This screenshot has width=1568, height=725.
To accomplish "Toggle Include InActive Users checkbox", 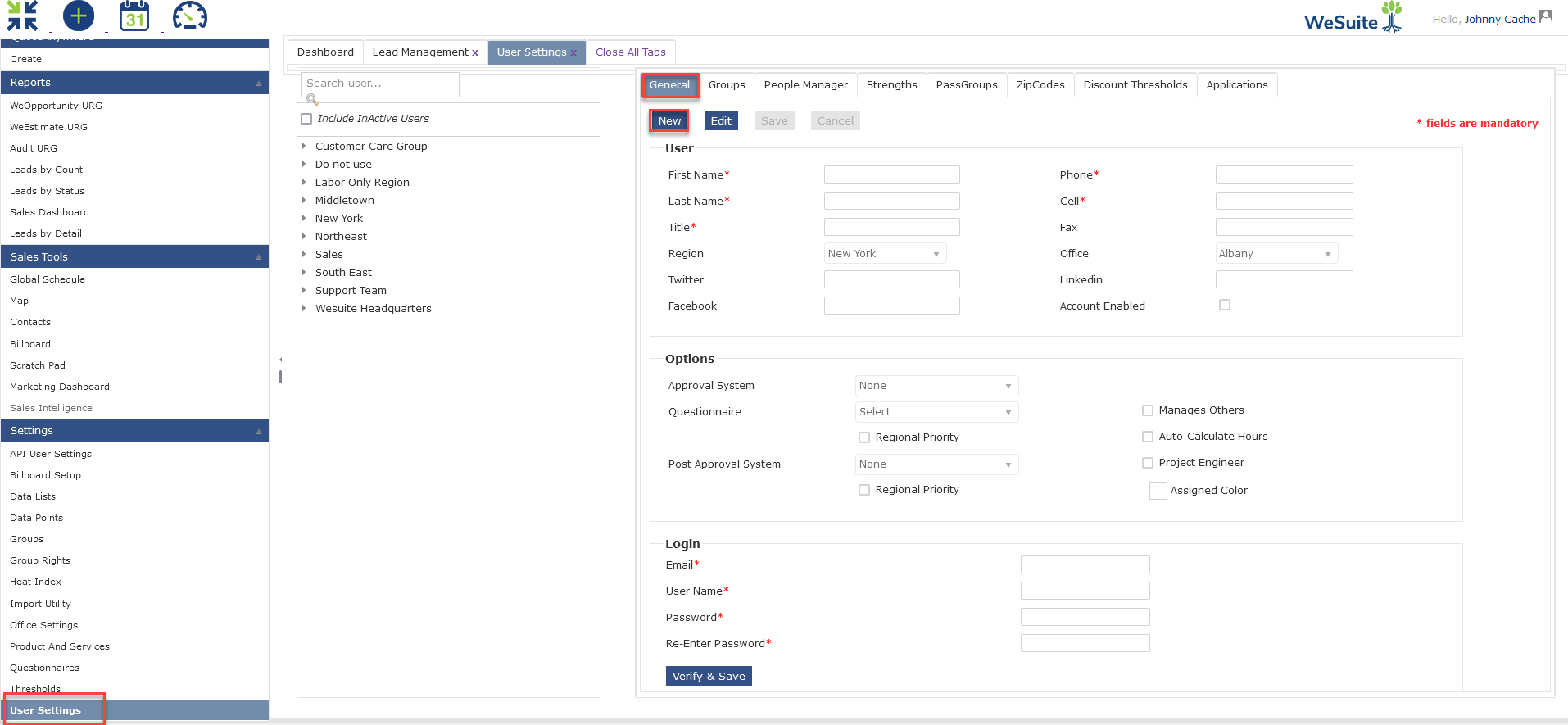I will point(306,119).
